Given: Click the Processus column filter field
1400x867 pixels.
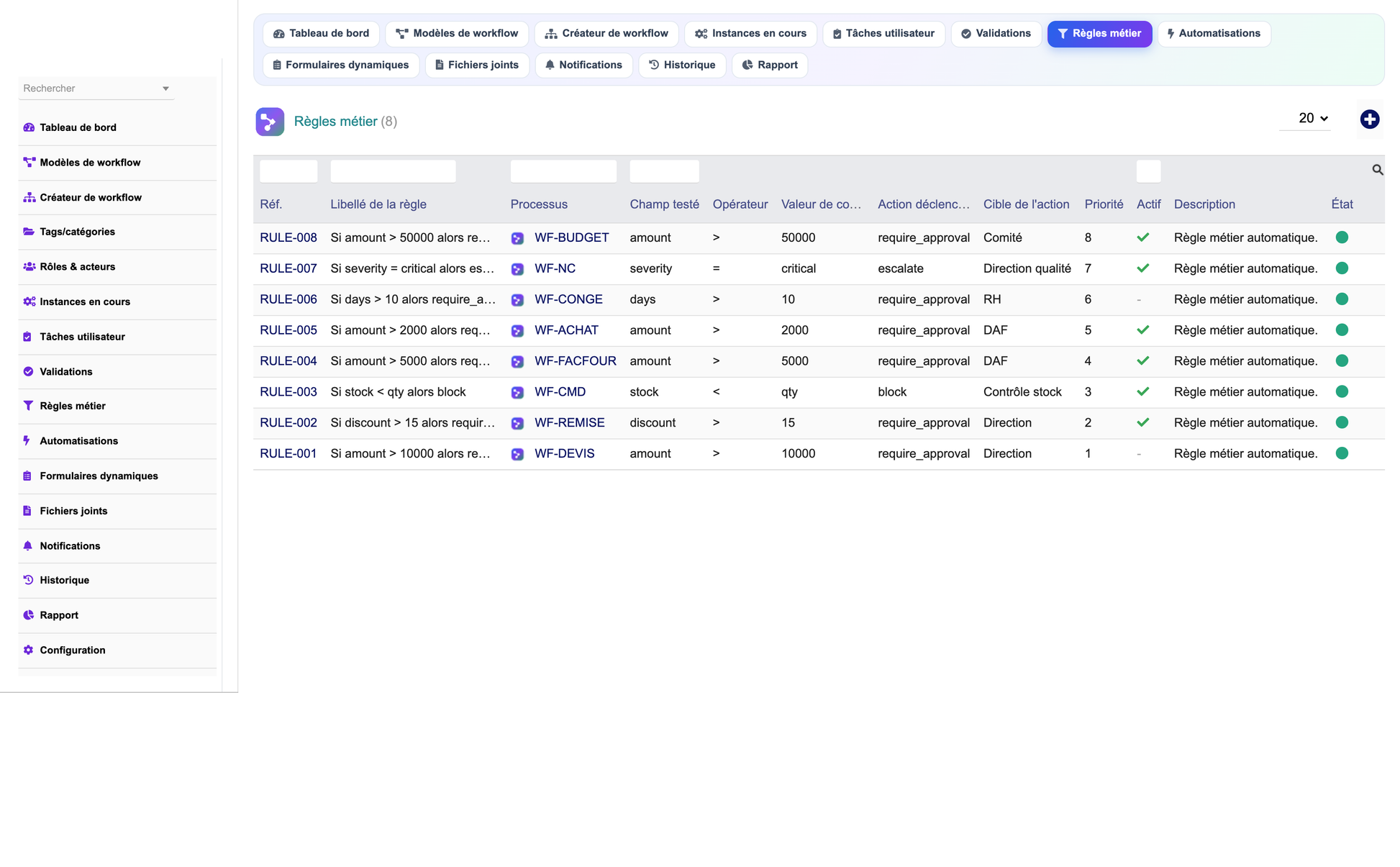Looking at the screenshot, I should [x=563, y=171].
